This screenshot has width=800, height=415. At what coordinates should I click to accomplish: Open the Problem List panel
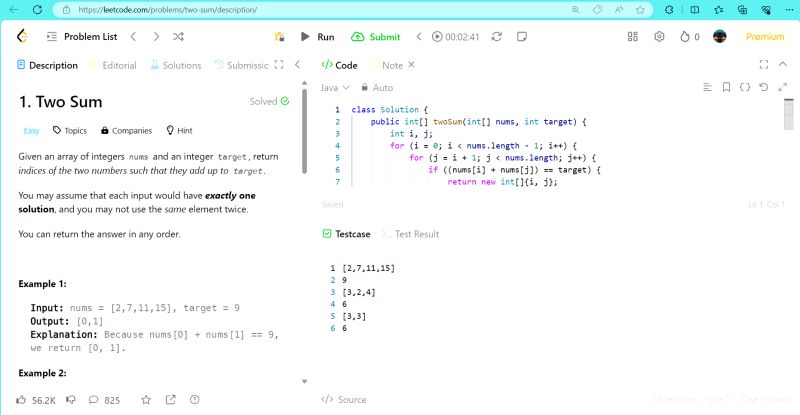[82, 37]
